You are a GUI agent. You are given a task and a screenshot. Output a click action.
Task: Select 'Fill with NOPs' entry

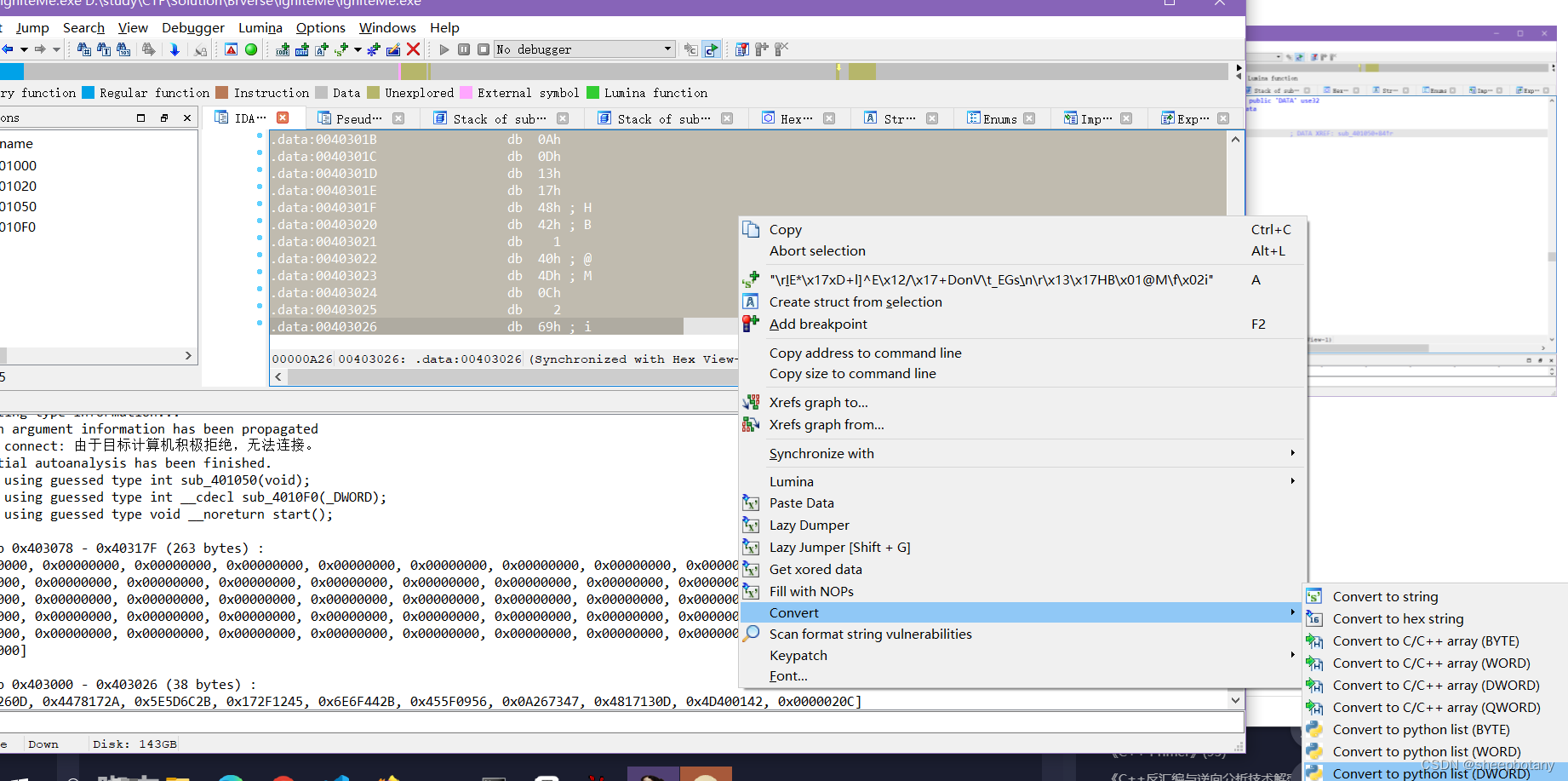(1022, 591)
